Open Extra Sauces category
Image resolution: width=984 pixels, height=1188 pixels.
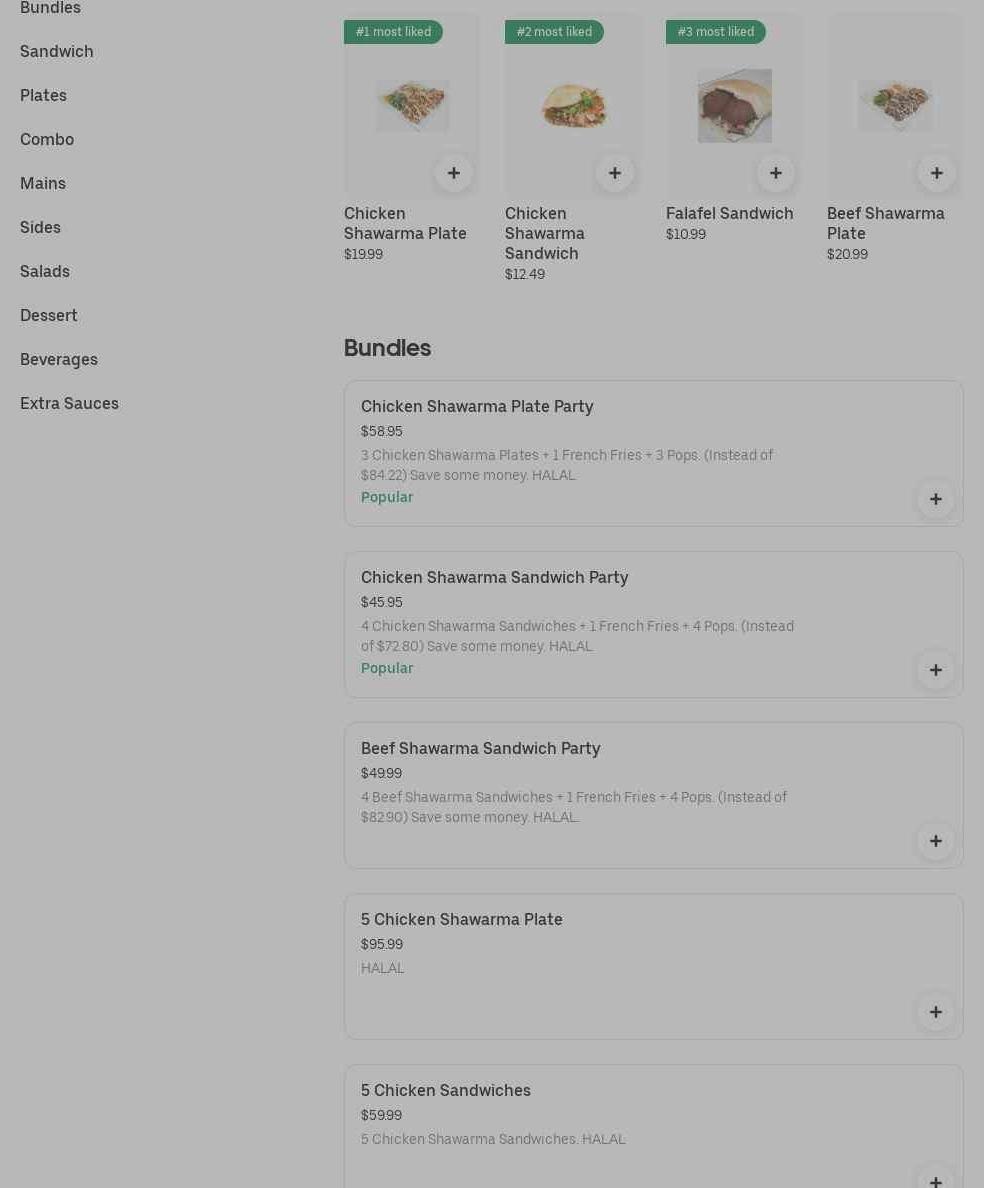[x=69, y=403]
